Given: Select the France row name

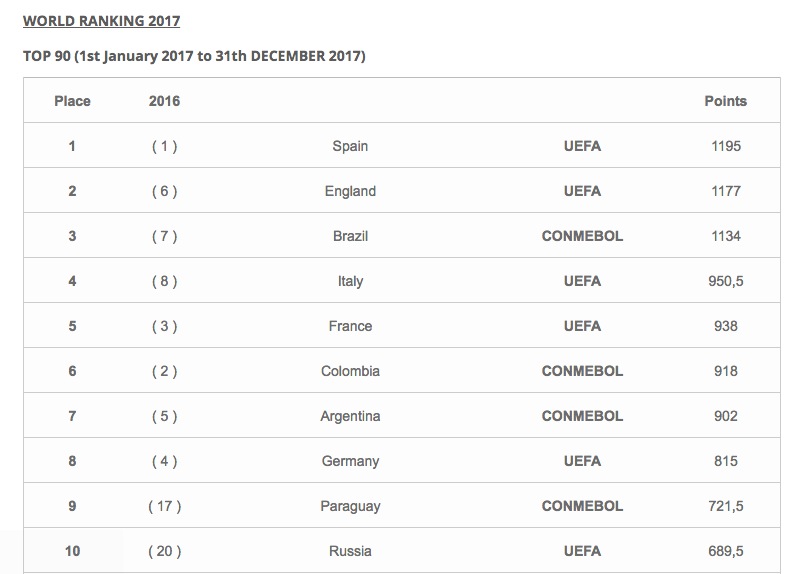Looking at the screenshot, I should (x=350, y=326).
